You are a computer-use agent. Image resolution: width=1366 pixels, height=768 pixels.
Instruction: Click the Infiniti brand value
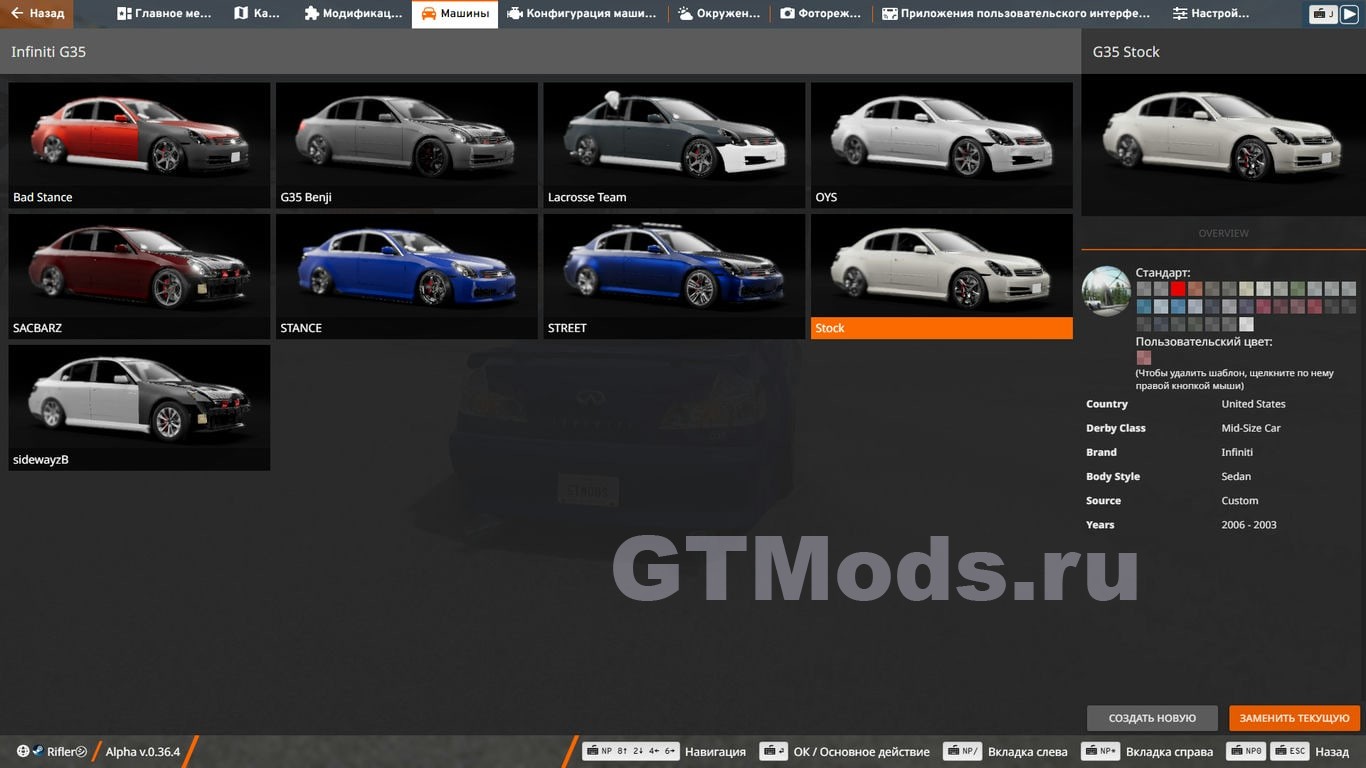coord(1237,452)
